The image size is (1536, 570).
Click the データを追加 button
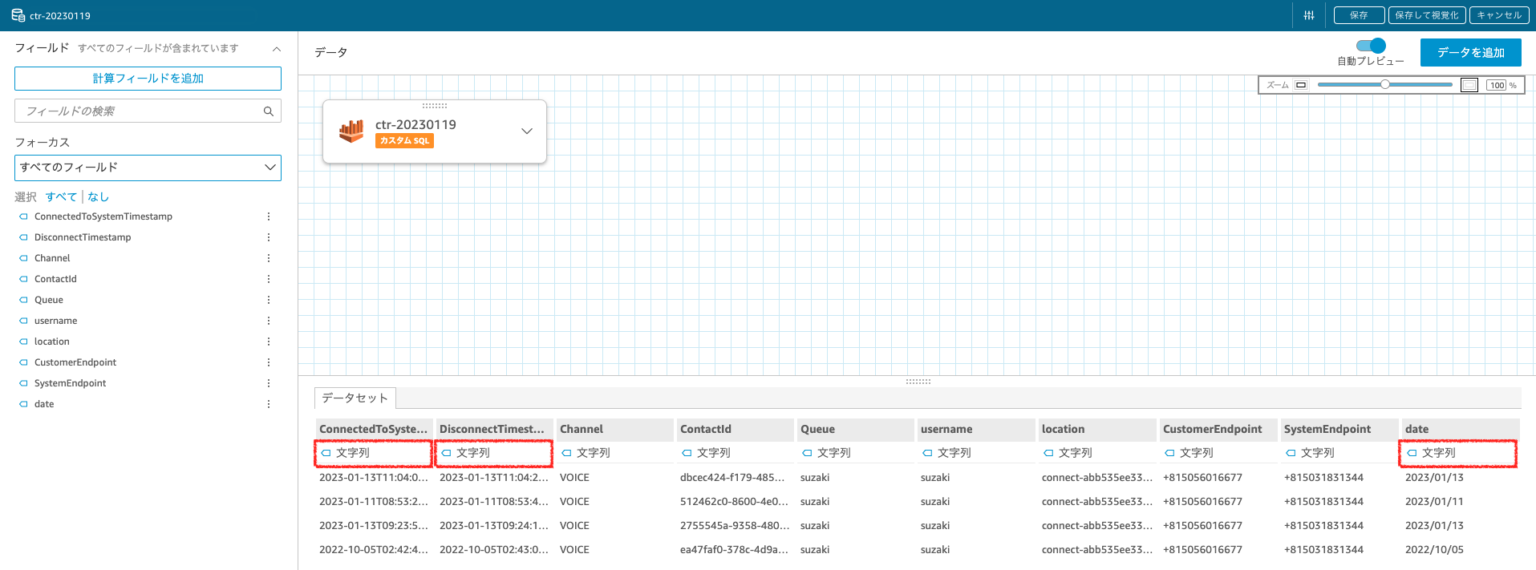pyautogui.click(x=1470, y=52)
